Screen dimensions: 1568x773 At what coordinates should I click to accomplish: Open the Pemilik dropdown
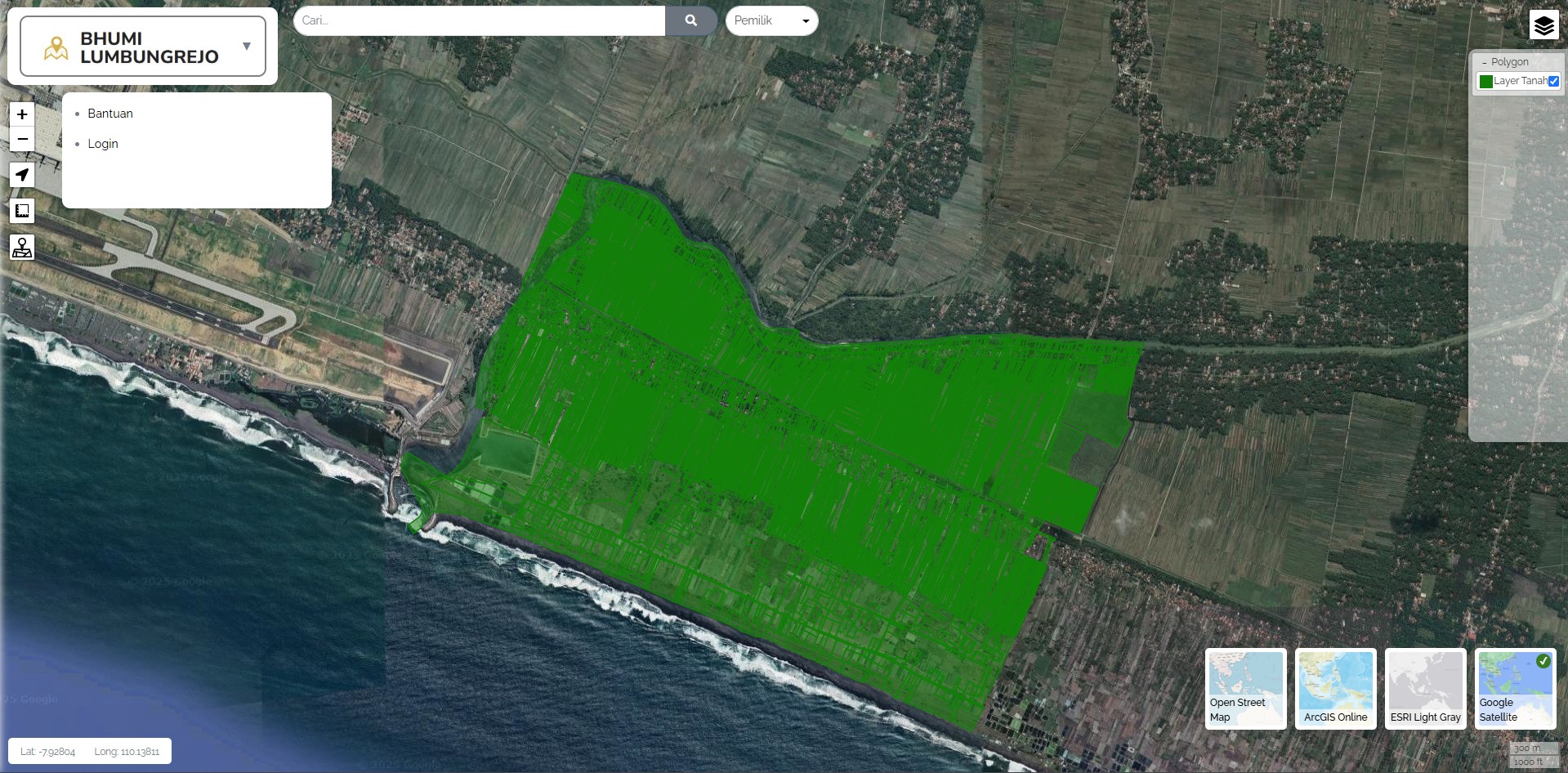(x=771, y=20)
